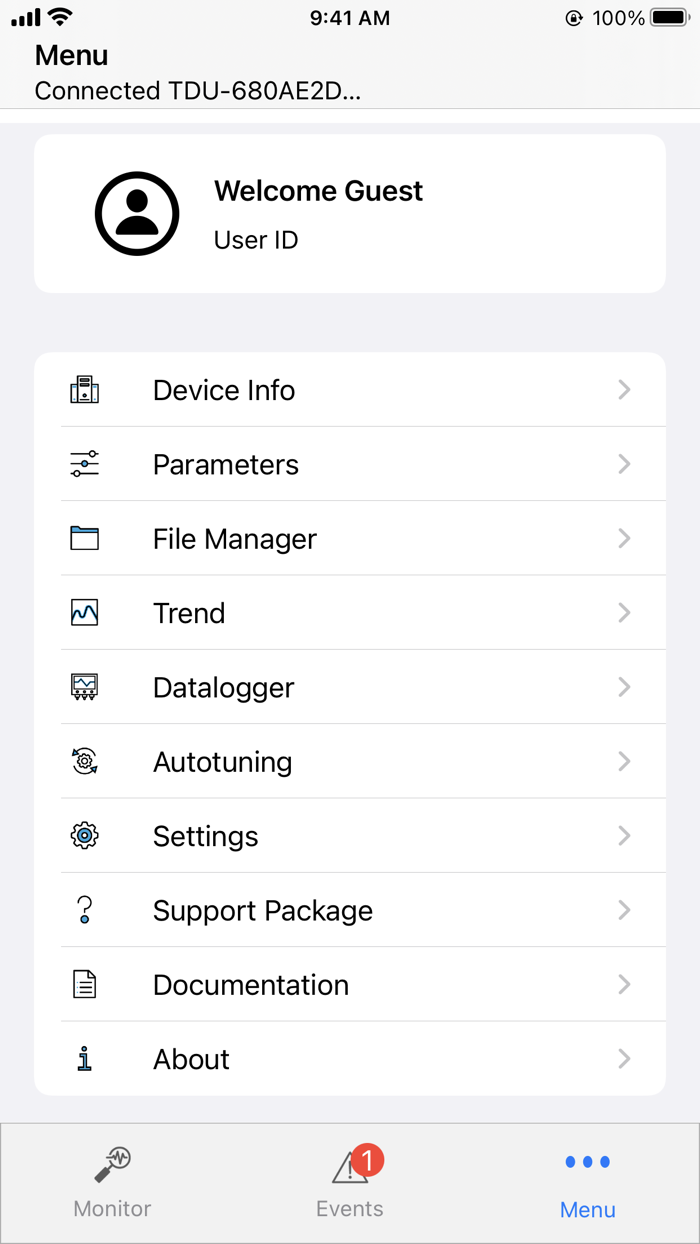Select the Trend chart icon
Image resolution: width=700 pixels, height=1244 pixels.
click(x=84, y=612)
